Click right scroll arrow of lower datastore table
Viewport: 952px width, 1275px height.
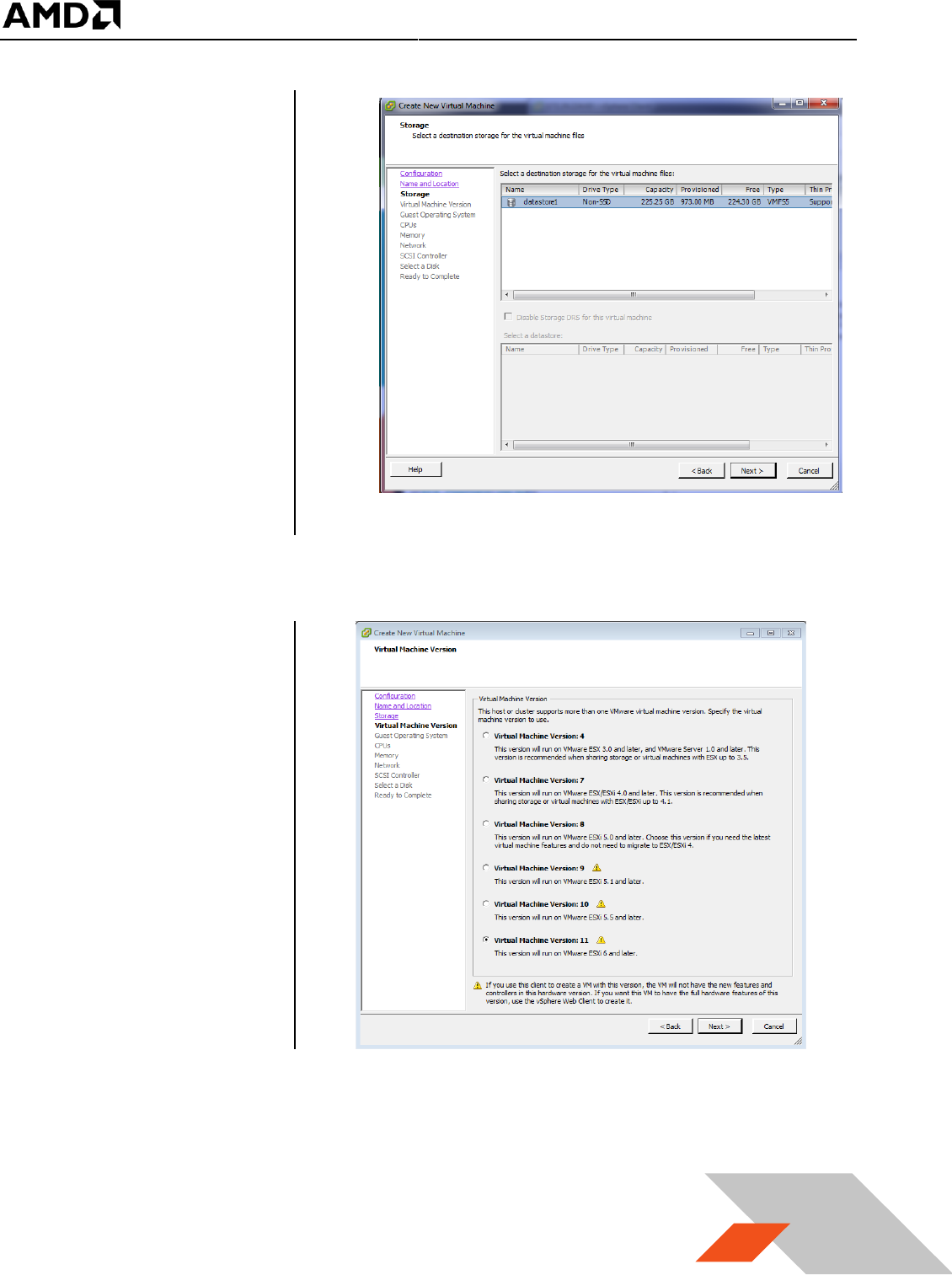click(826, 445)
